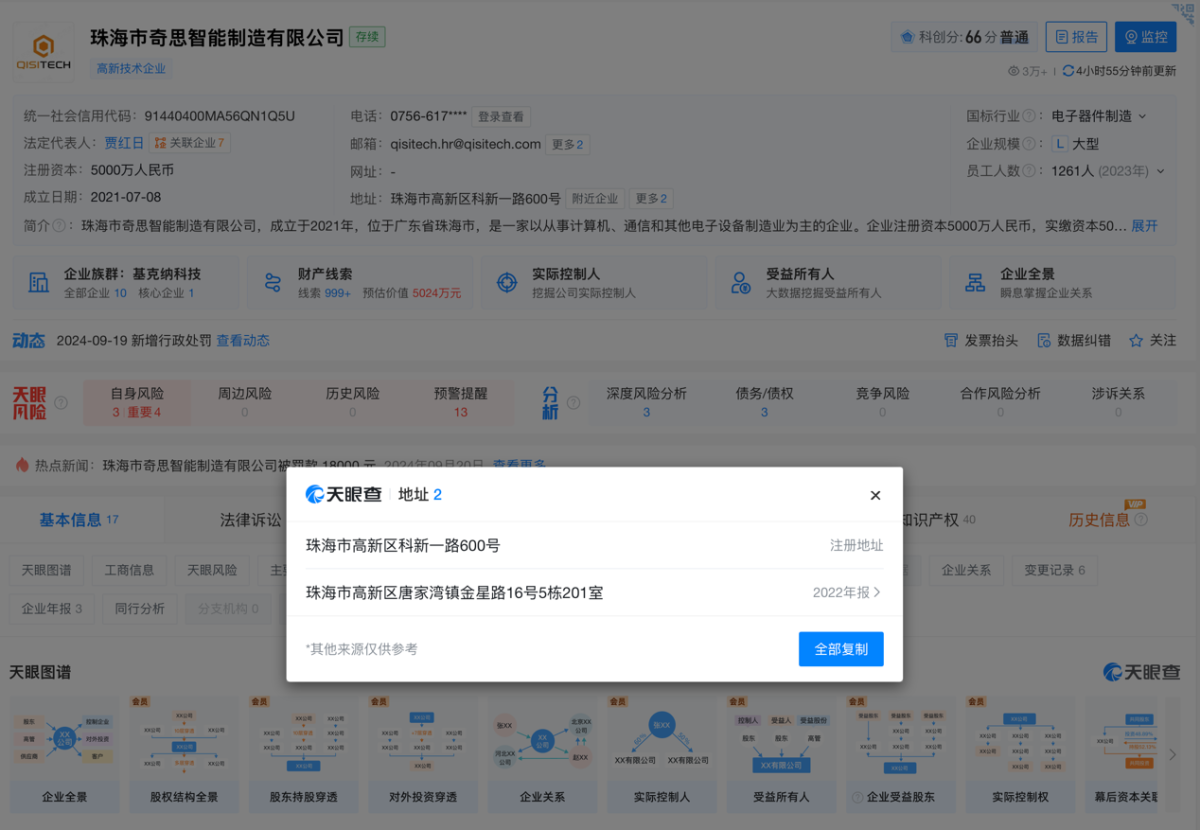Jump to 天眼风险 section chip

[212, 570]
